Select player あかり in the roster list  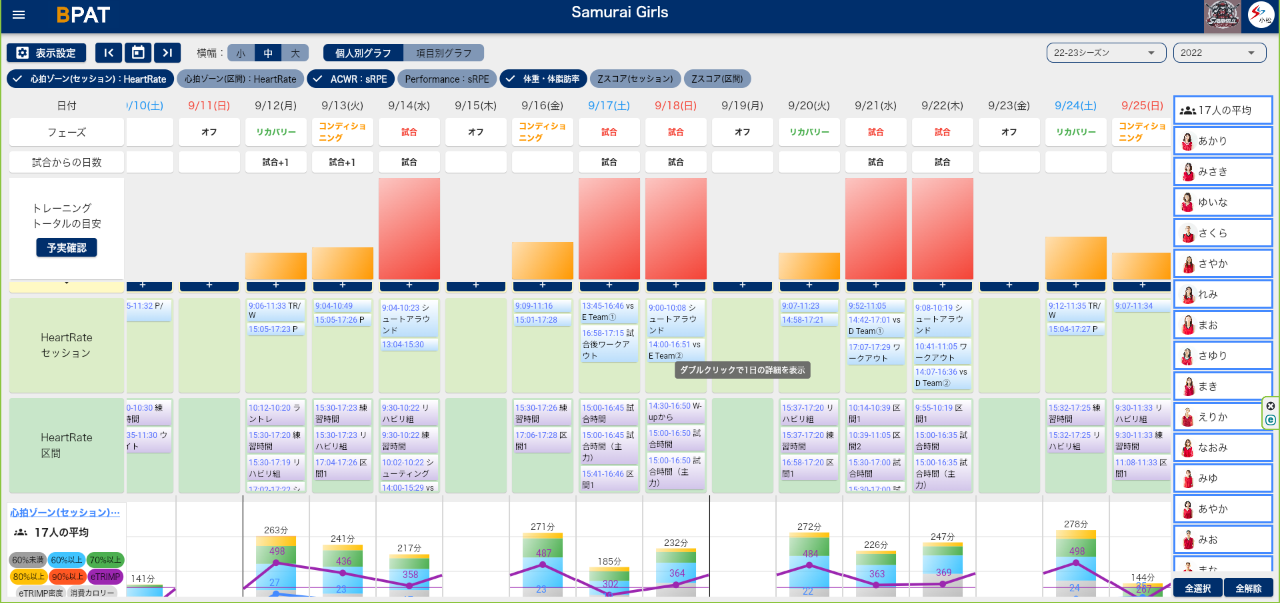coord(1222,141)
